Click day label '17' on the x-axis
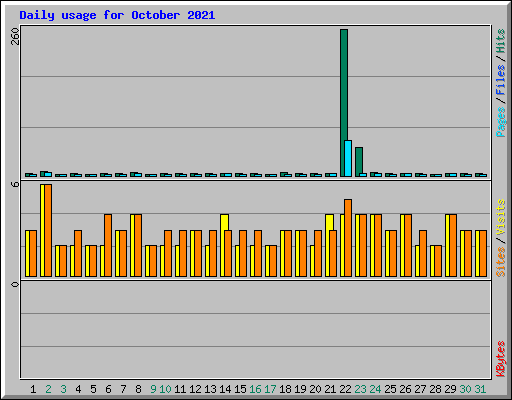Viewport: 512px width, 400px height. point(270,389)
